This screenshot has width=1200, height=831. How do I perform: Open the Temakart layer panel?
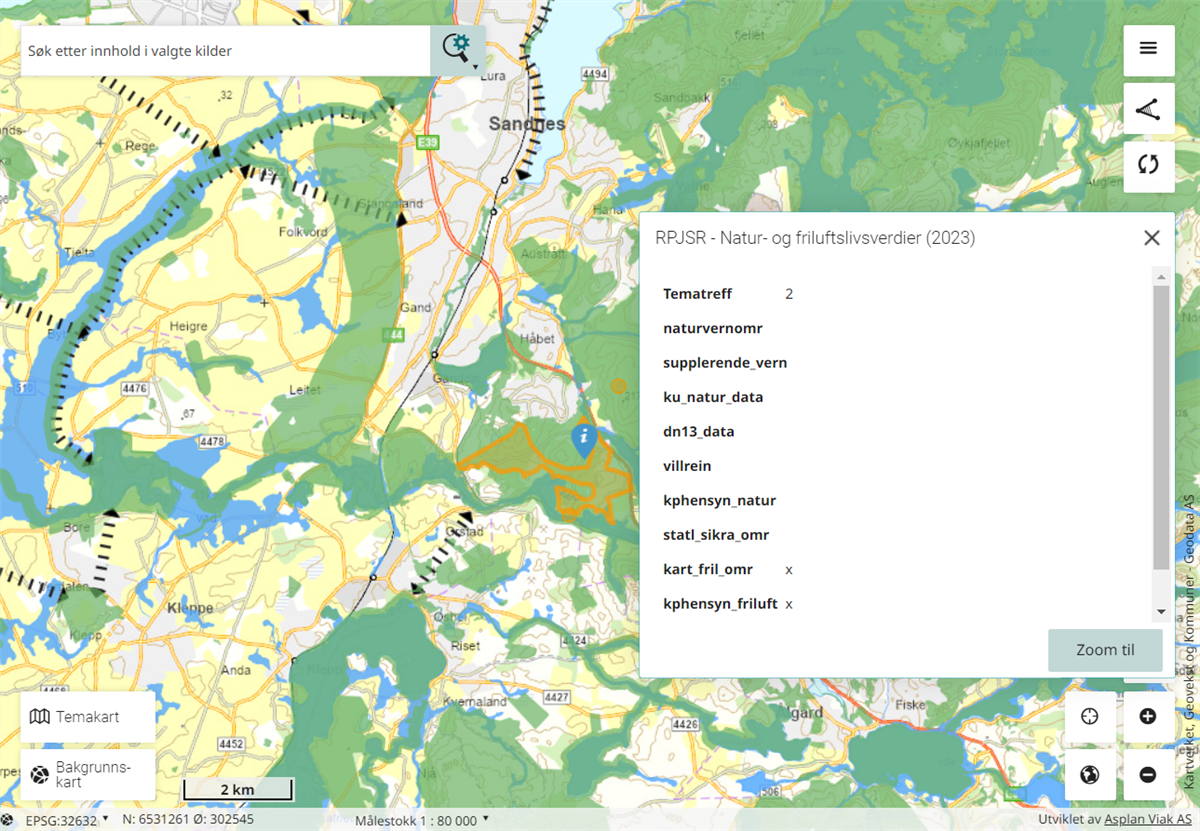87,717
